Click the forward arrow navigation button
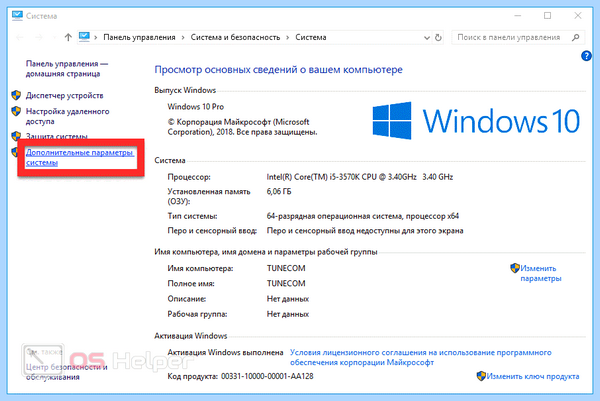The width and height of the screenshot is (600, 401). pos(39,37)
